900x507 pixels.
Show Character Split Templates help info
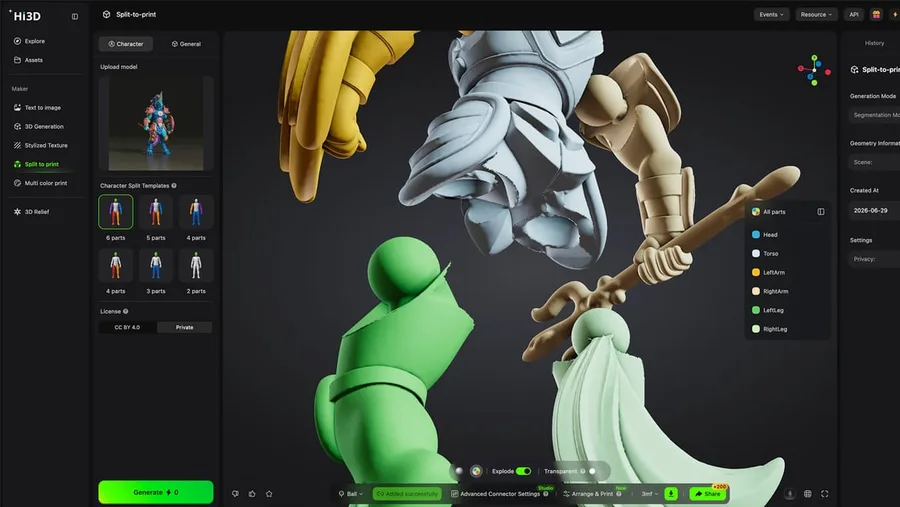click(174, 185)
